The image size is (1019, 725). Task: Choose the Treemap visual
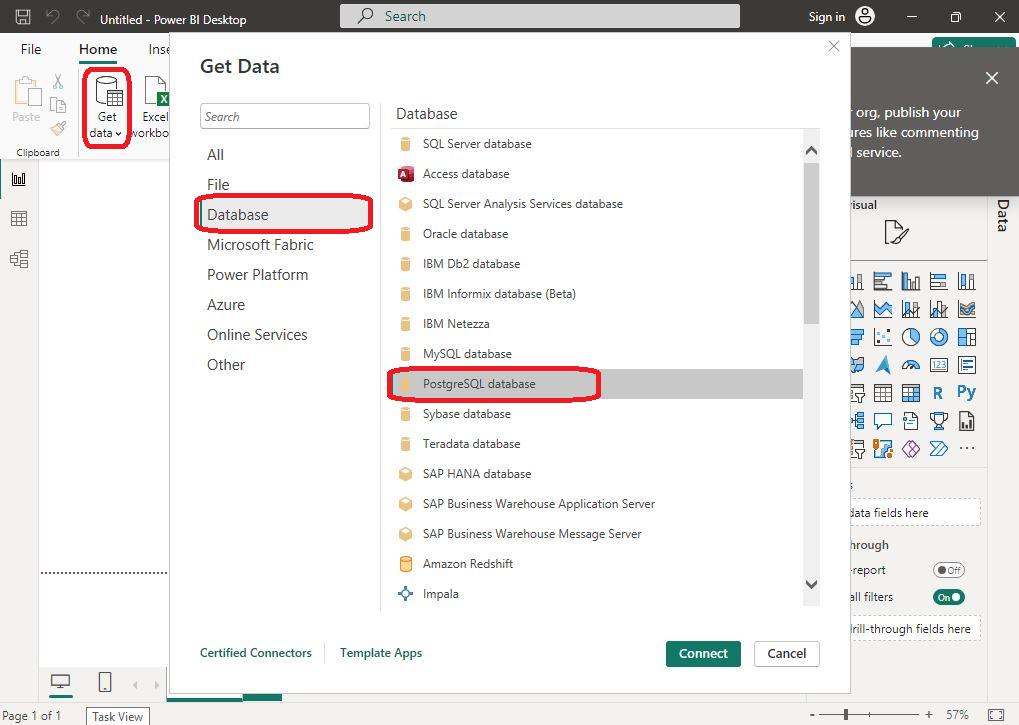point(966,337)
